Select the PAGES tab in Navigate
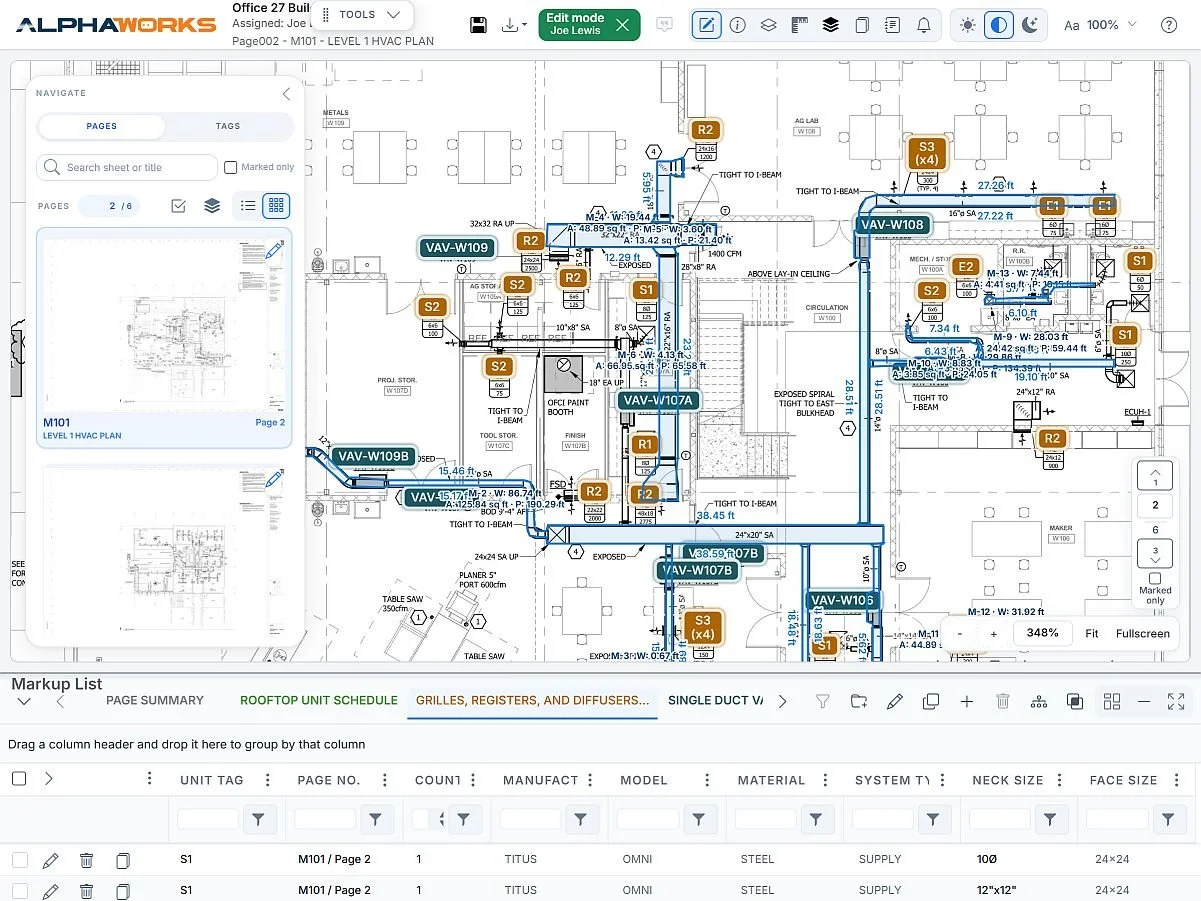The image size is (1201, 901). click(101, 126)
